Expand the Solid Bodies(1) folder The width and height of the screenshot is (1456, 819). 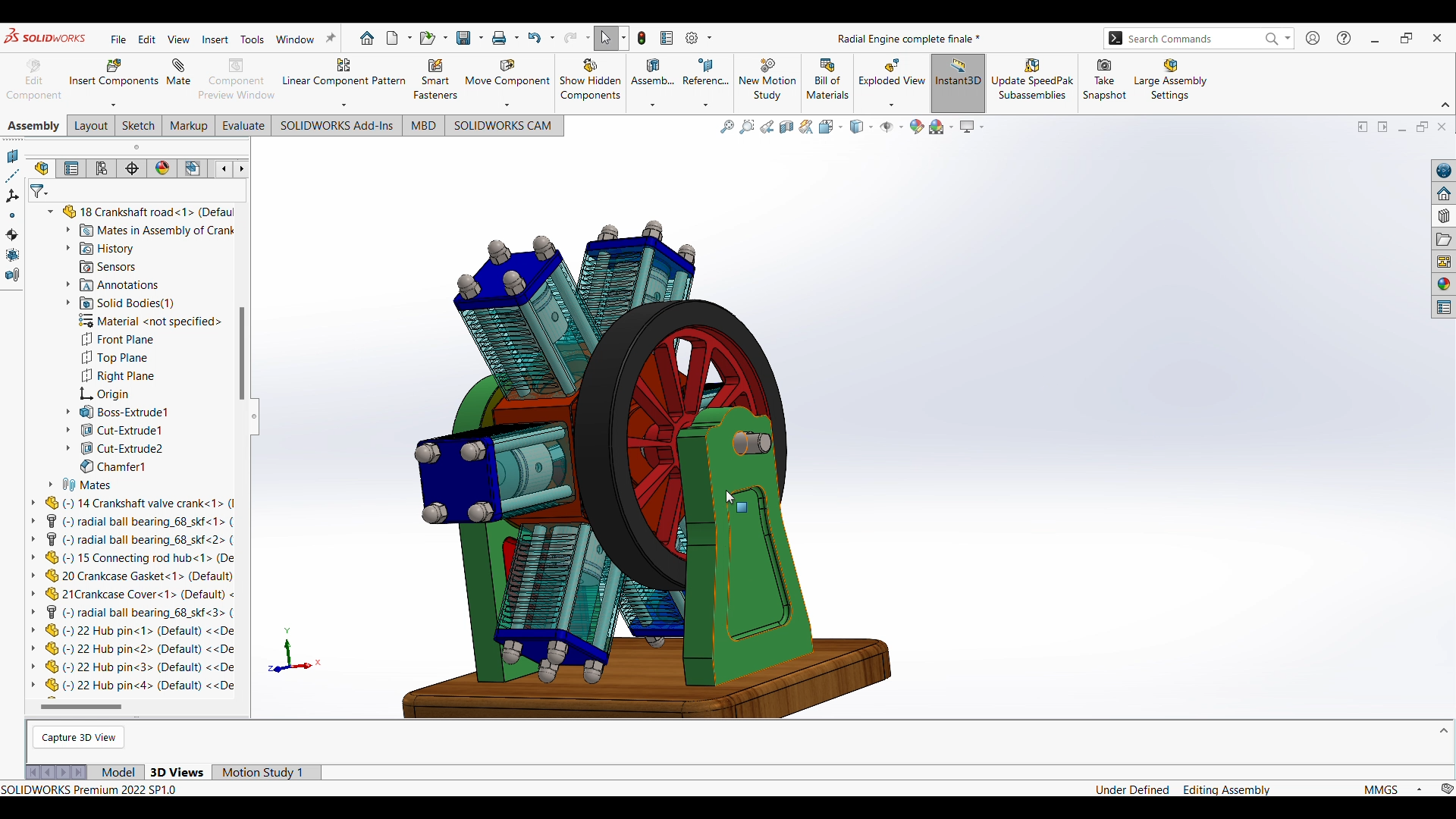tap(68, 303)
